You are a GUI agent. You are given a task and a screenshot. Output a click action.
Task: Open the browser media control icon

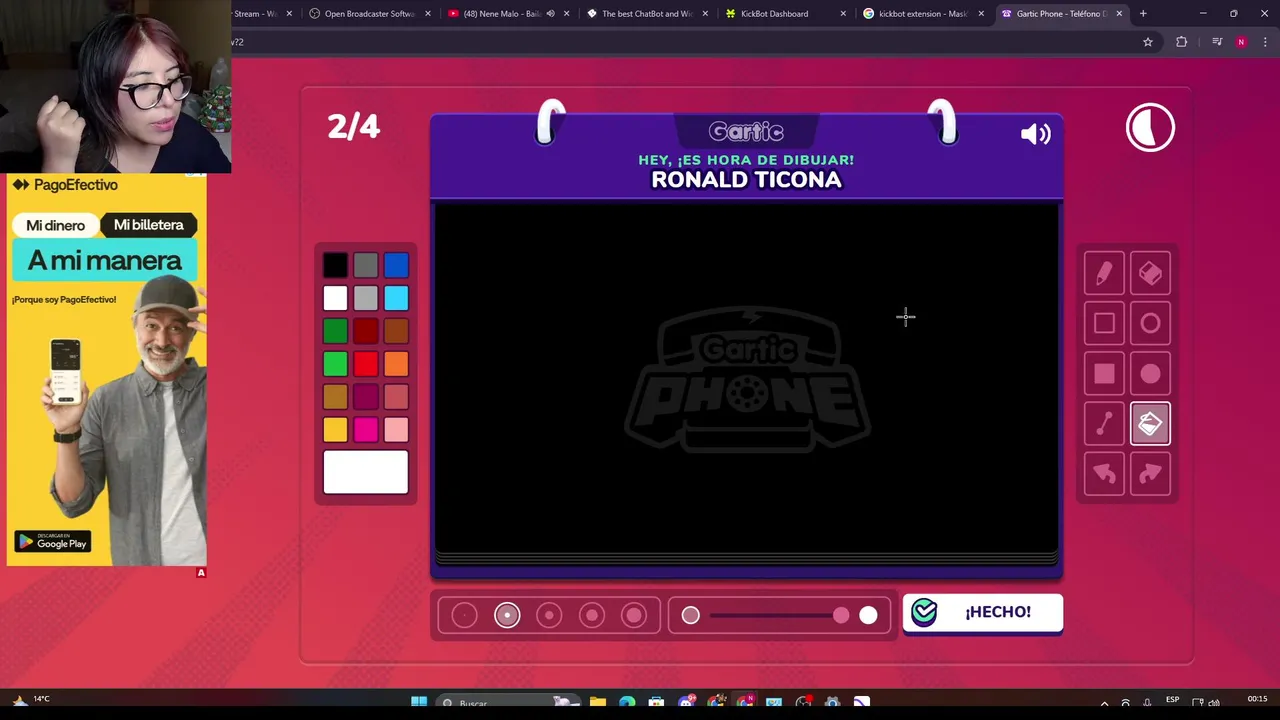coord(1216,42)
